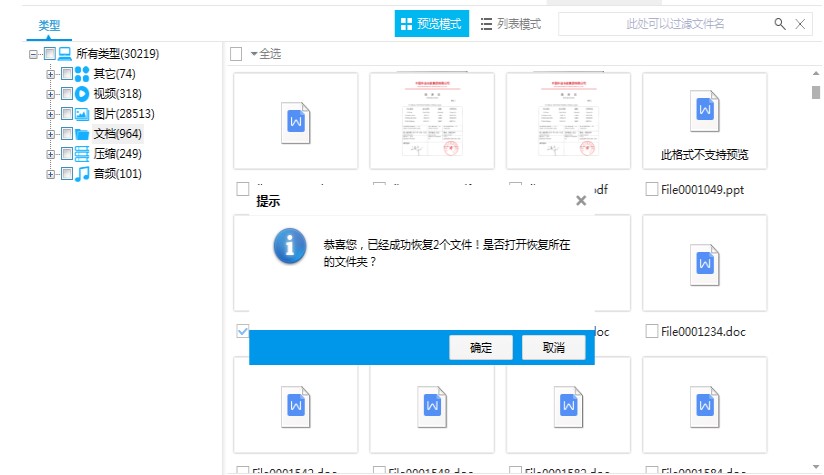Click the compressed files archive icon

point(82,154)
